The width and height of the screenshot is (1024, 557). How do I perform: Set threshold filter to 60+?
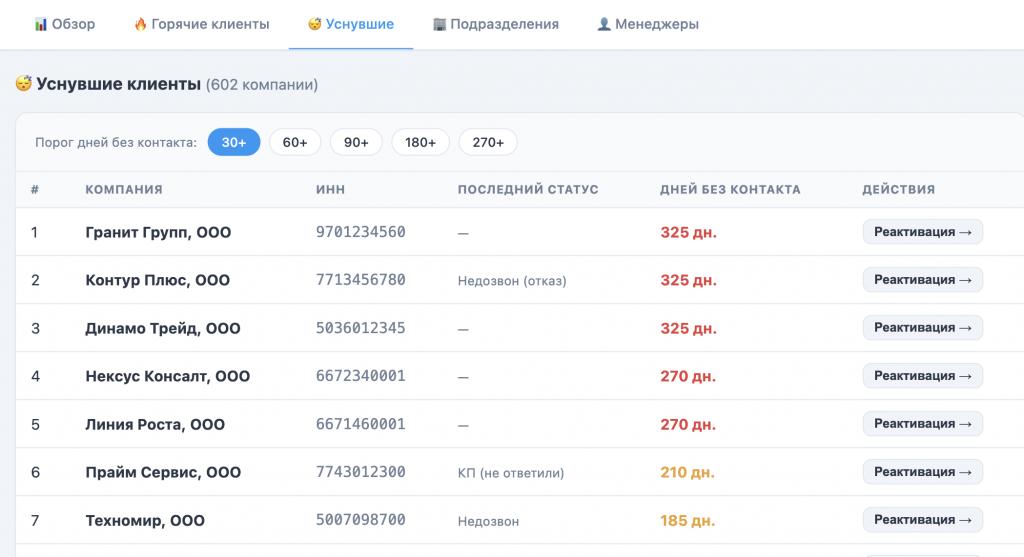tap(295, 142)
